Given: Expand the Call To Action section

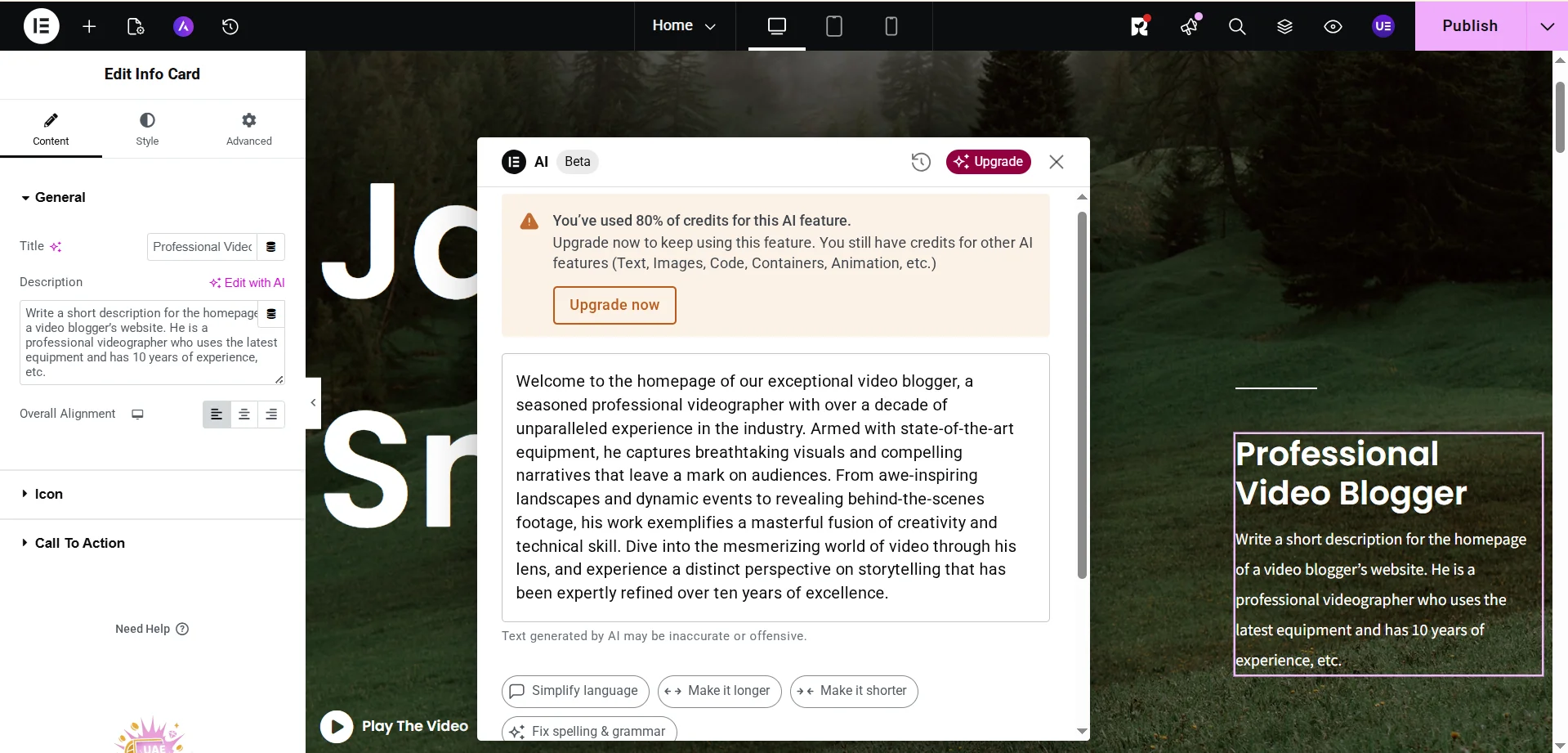Looking at the screenshot, I should click(79, 543).
